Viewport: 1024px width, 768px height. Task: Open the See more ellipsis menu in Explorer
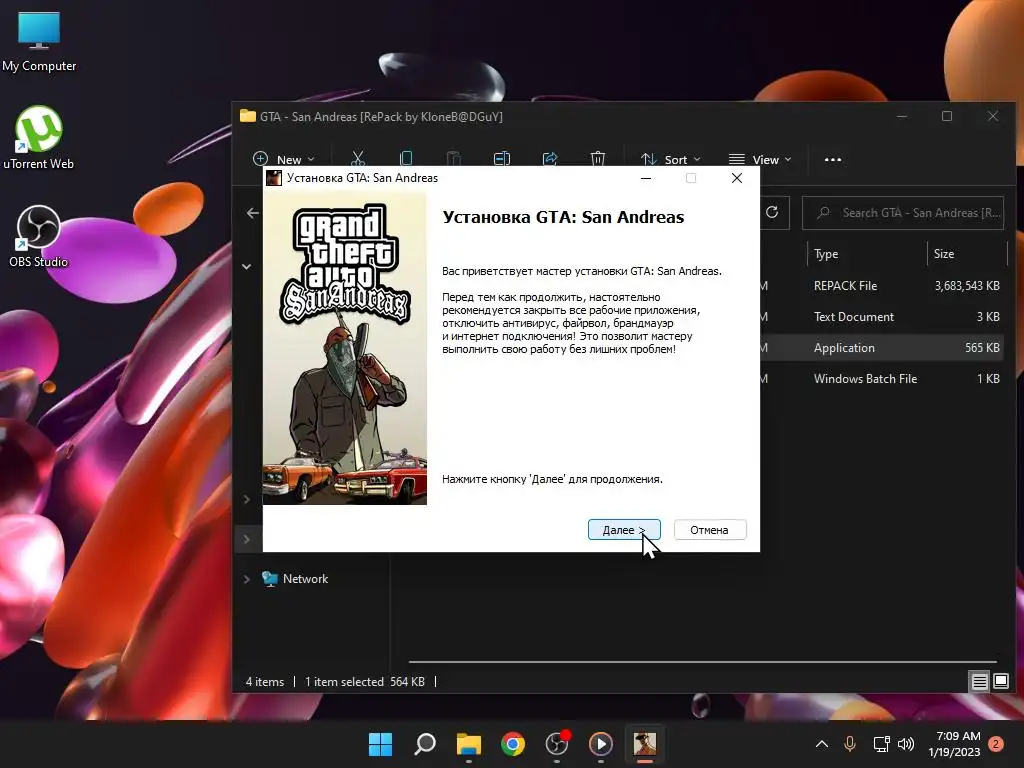[833, 159]
